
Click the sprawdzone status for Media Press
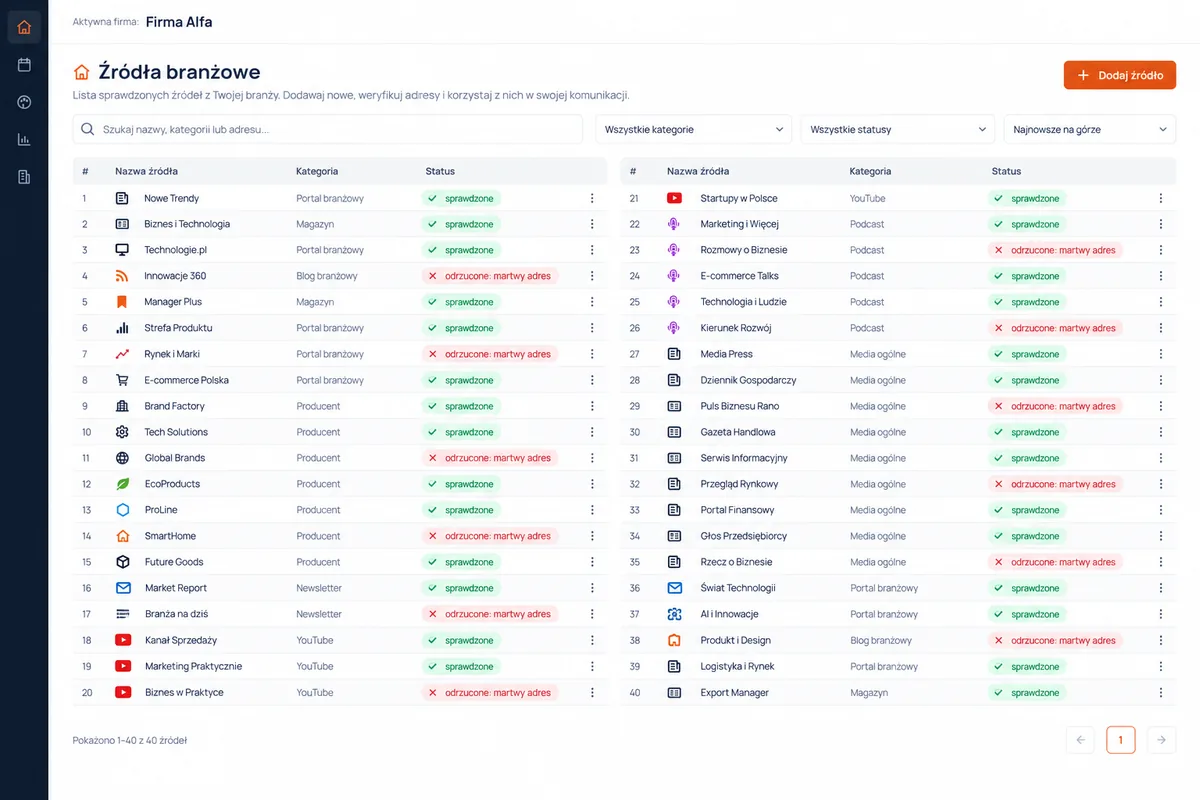click(1027, 354)
